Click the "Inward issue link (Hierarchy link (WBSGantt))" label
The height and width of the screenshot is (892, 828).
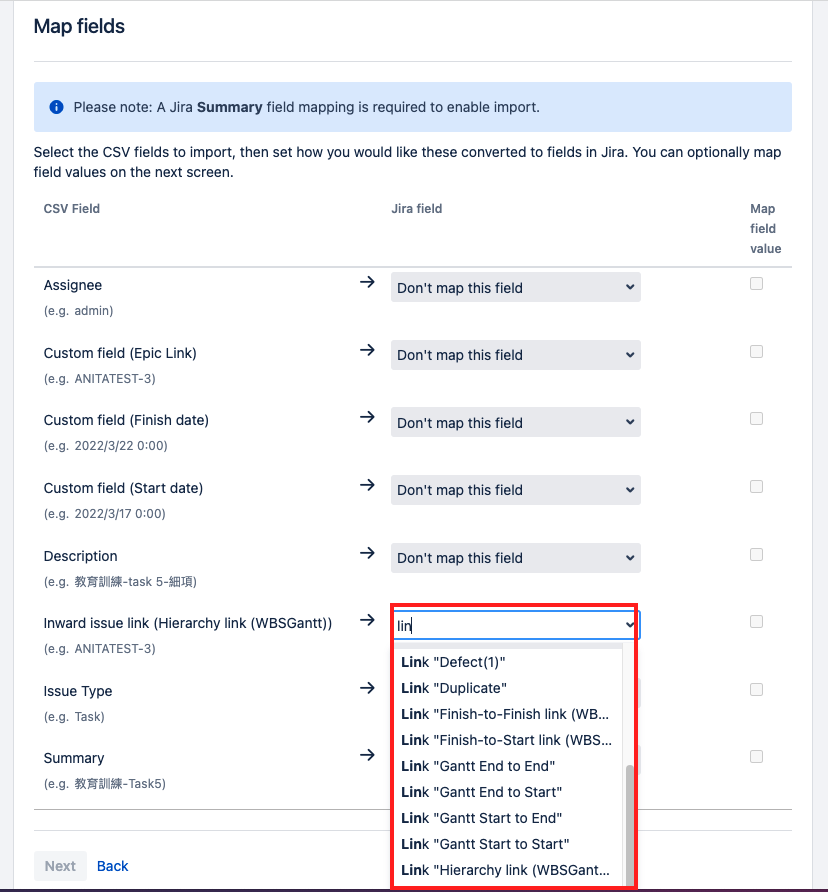[188, 623]
